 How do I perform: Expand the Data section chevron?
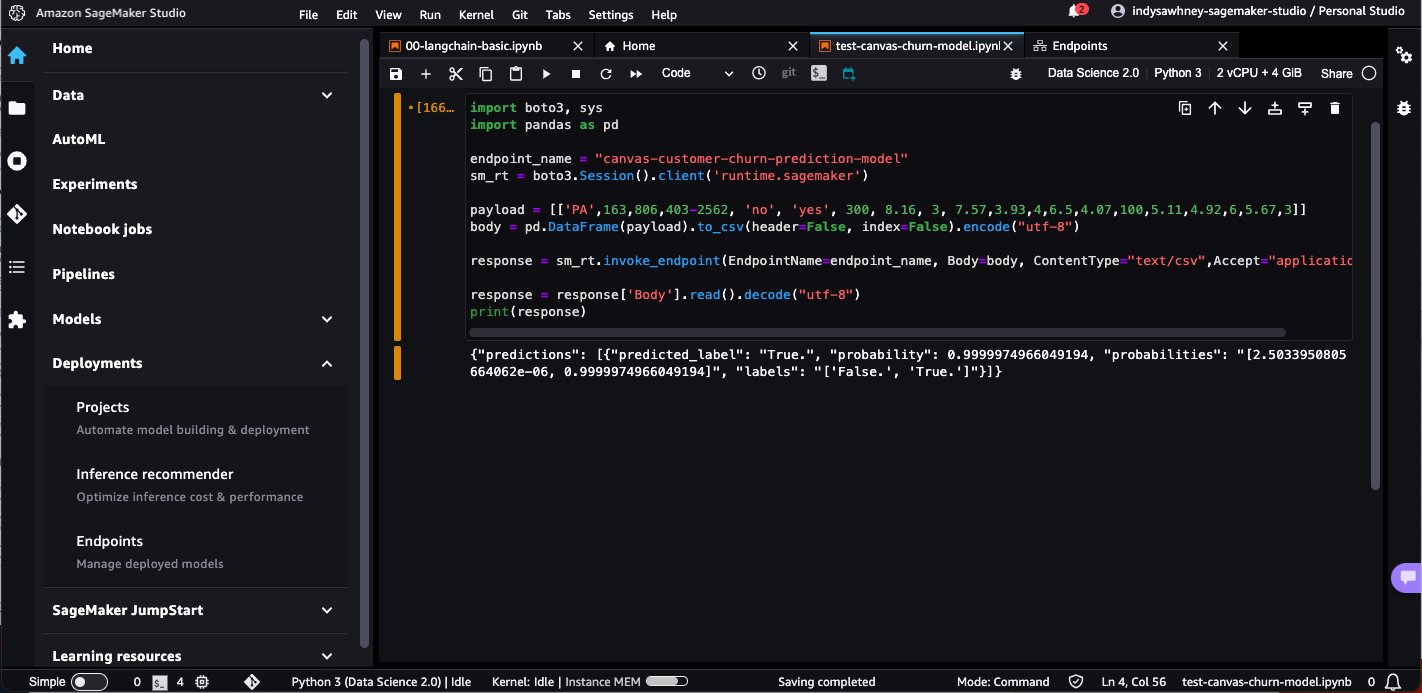(x=327, y=95)
